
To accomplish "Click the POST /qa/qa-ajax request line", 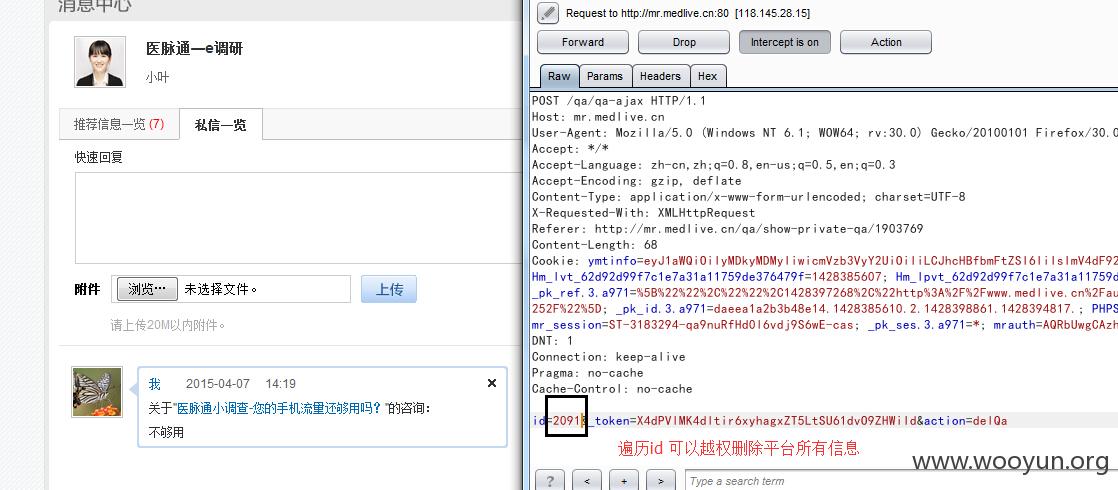I will [619, 101].
